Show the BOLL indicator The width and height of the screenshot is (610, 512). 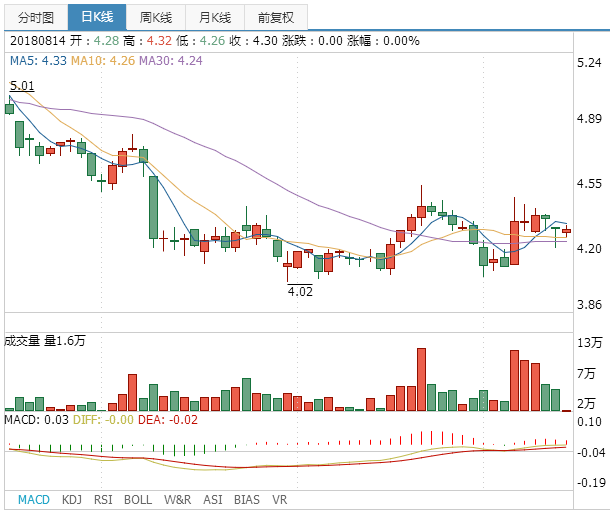click(138, 500)
